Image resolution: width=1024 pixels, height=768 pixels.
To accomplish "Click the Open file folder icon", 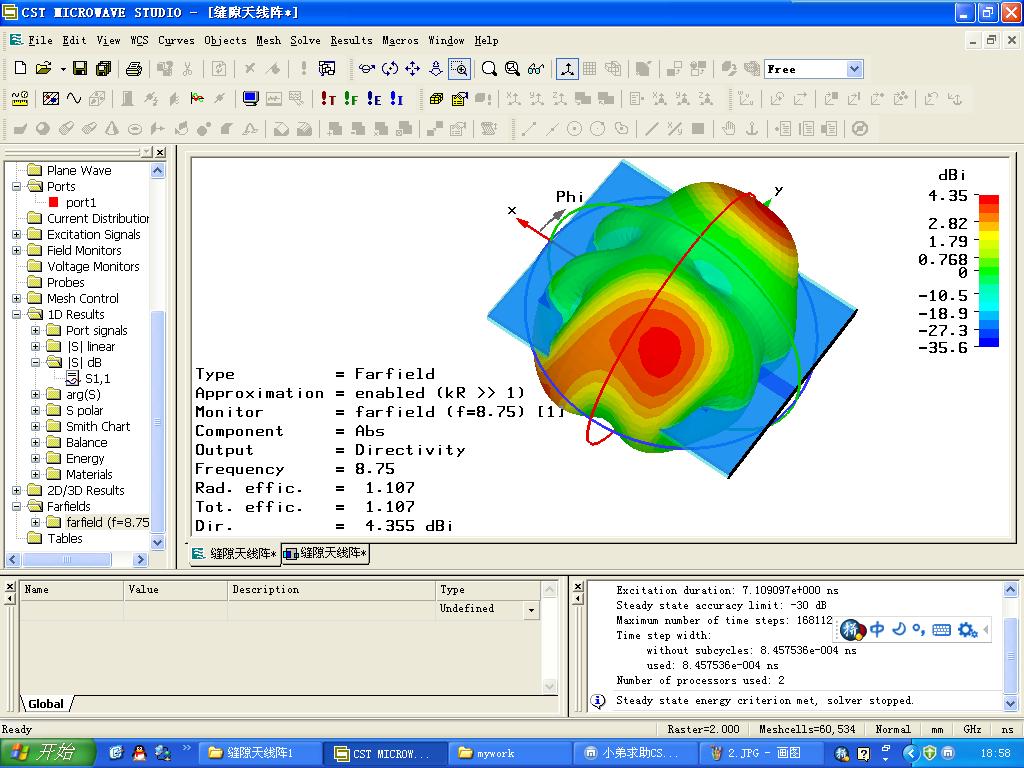I will (44, 68).
